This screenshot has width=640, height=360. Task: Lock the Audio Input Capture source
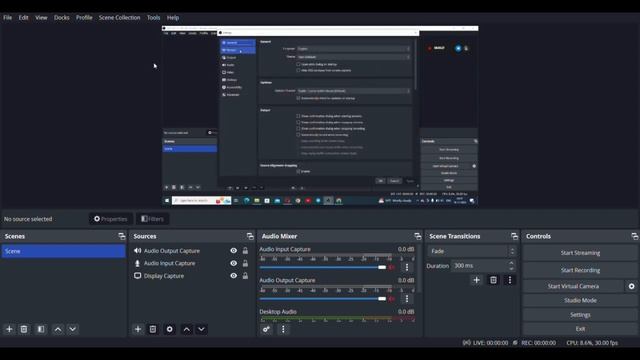pyautogui.click(x=245, y=263)
